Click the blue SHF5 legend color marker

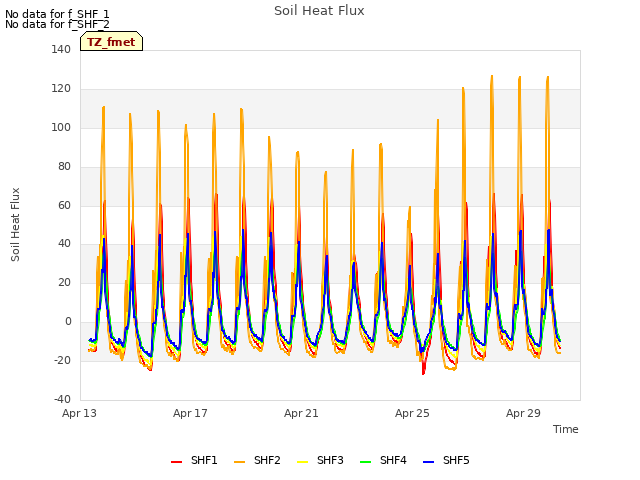pos(428,462)
